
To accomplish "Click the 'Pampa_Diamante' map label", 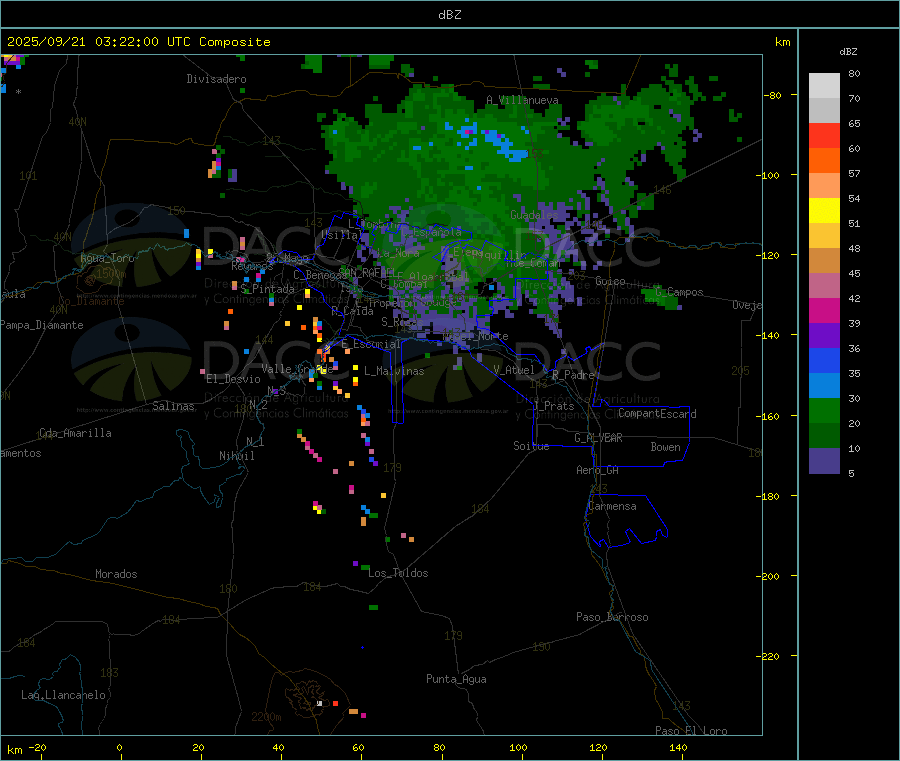I will (41, 325).
